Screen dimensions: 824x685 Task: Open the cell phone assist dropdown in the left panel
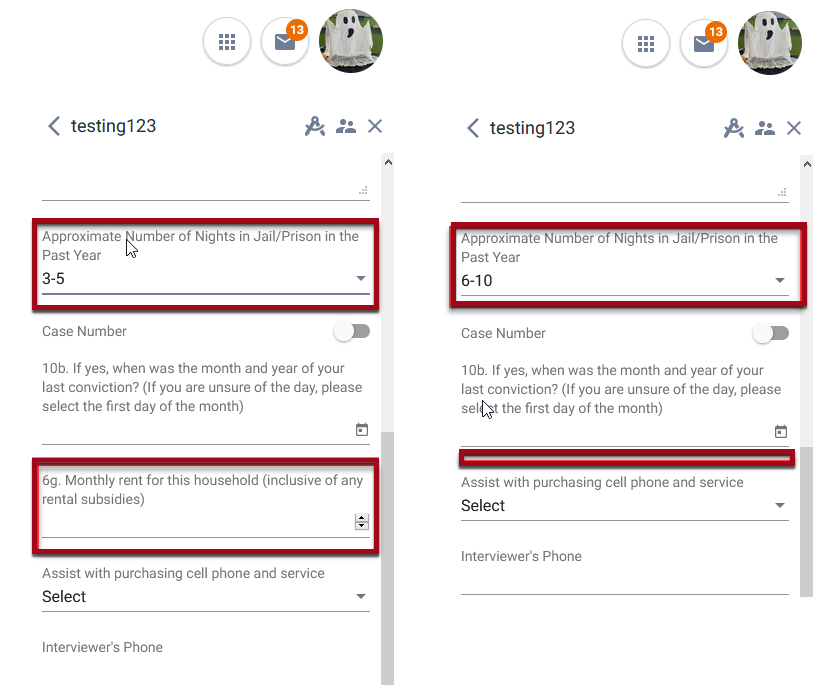(x=206, y=597)
